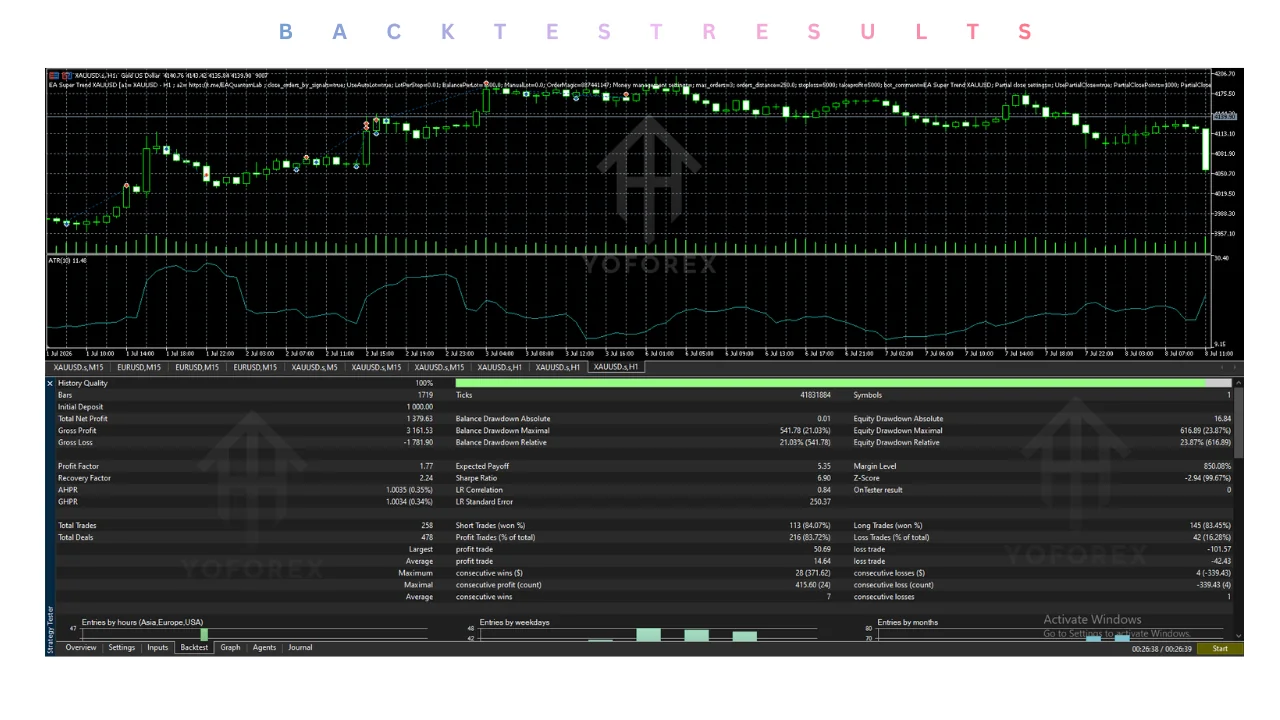
Task: Click the value 616.89 (23.87%)
Action: point(1205,431)
